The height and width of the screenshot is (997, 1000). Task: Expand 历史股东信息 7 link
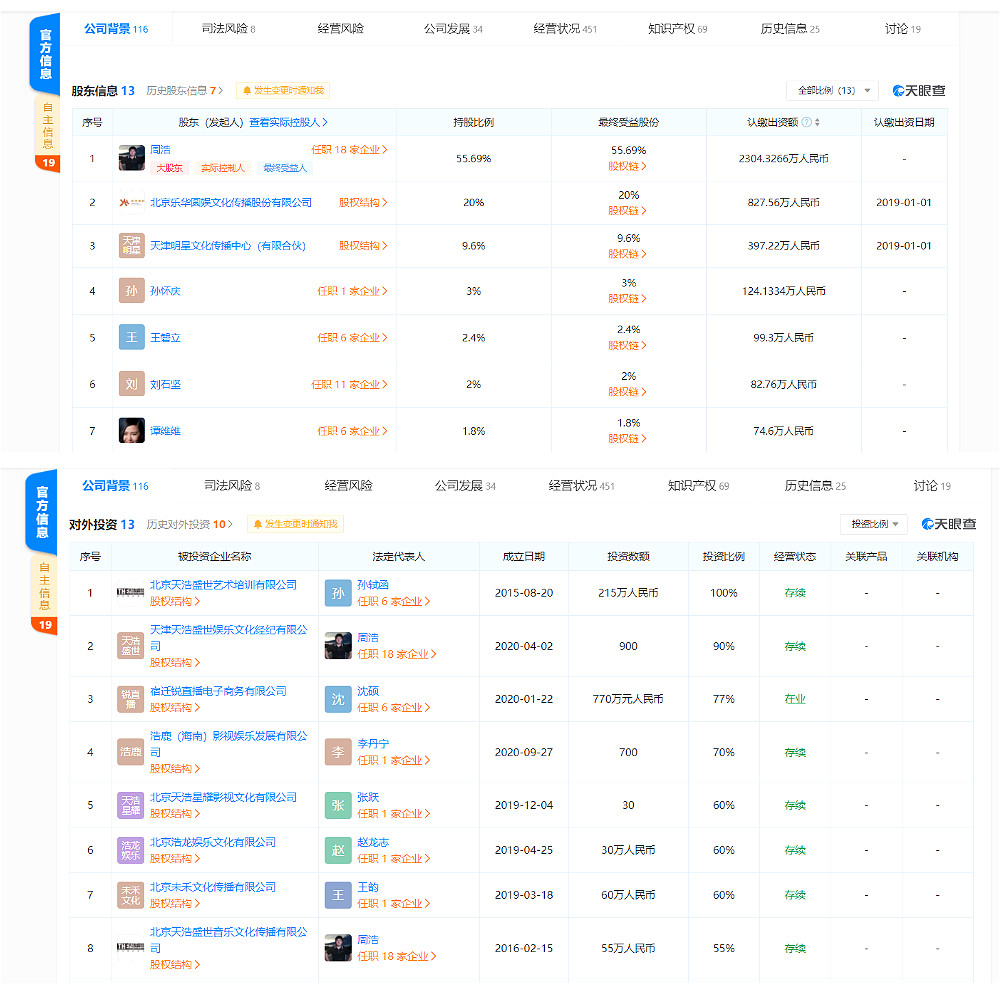point(185,91)
